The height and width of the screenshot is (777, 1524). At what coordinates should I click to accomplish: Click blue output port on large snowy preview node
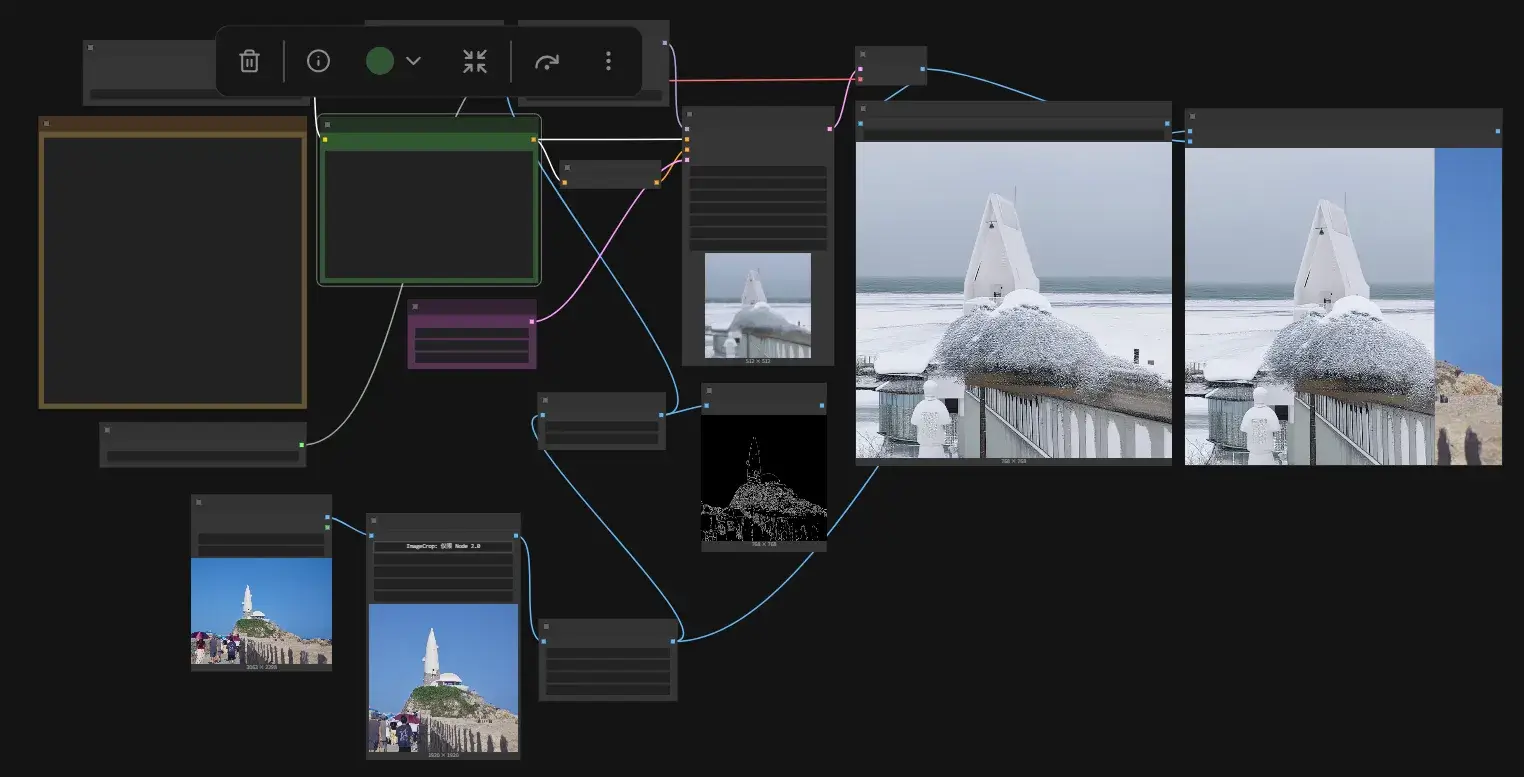pos(1167,124)
